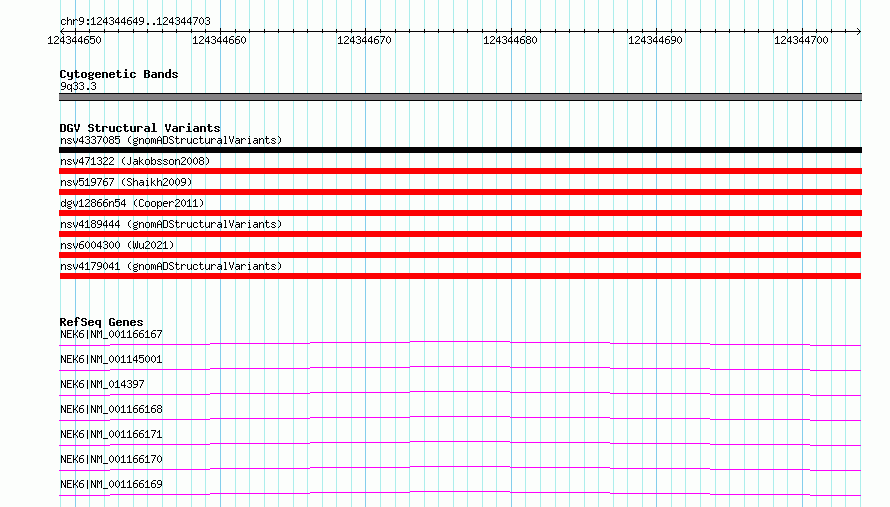This screenshot has height=507, width=890.
Task: Open nsv6004300 (Wu2021) label
Action: (117, 245)
